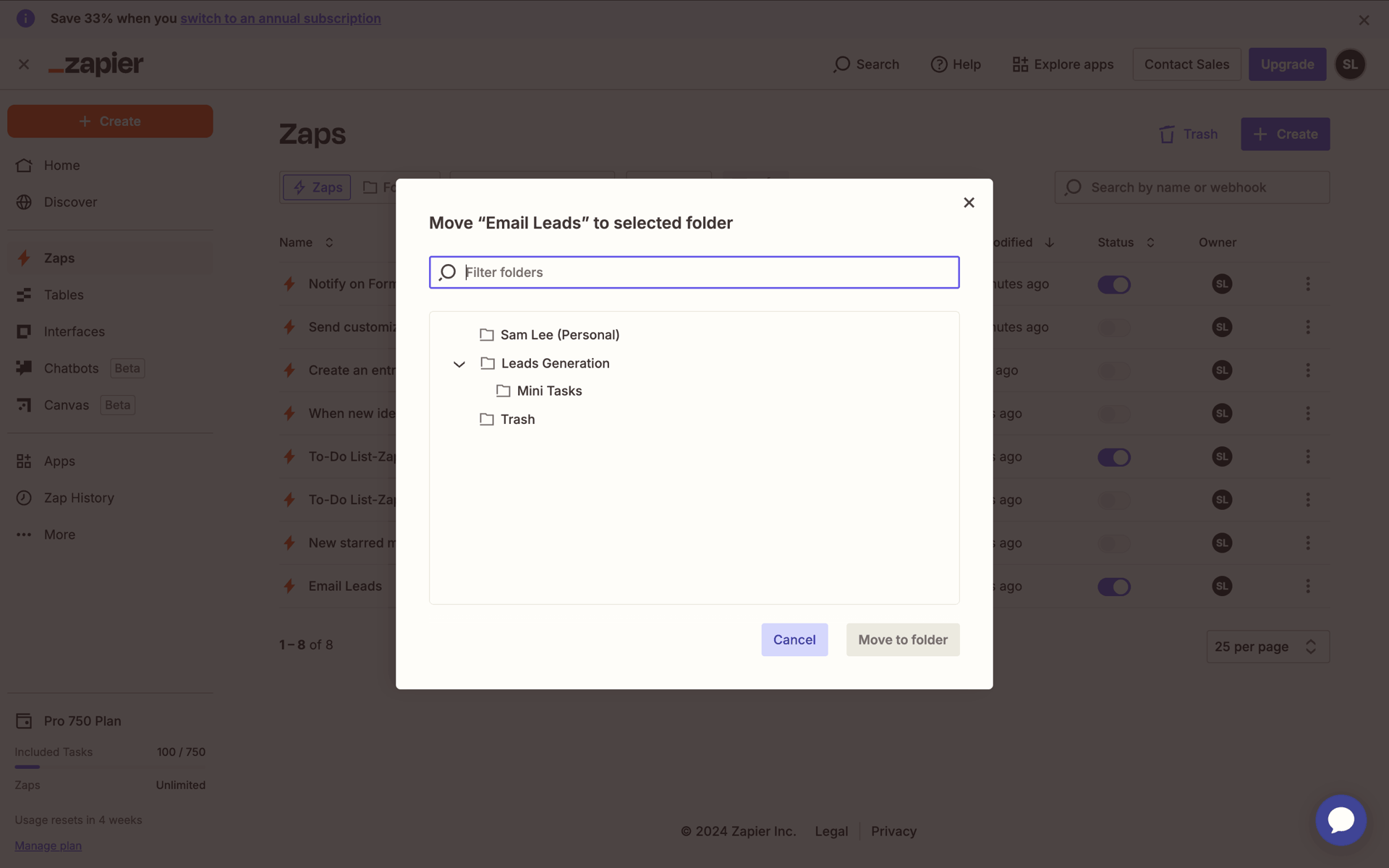Toggle Send customized zap status
The width and height of the screenshot is (1389, 868).
click(1114, 328)
